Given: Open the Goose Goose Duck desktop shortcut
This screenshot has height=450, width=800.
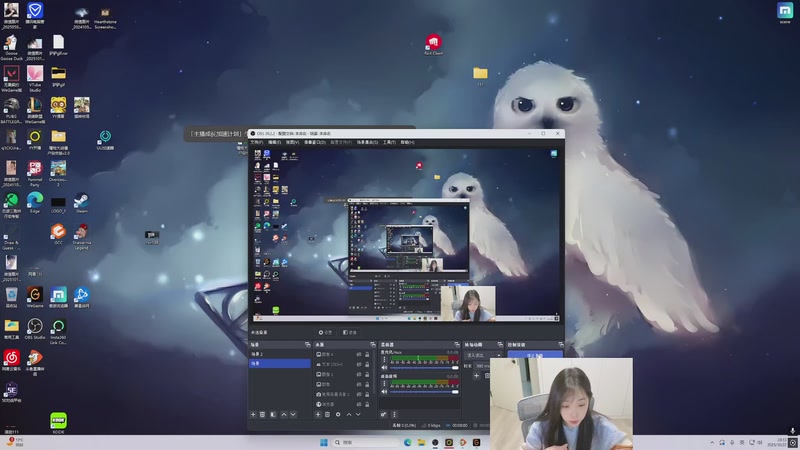Looking at the screenshot, I should tap(11, 47).
